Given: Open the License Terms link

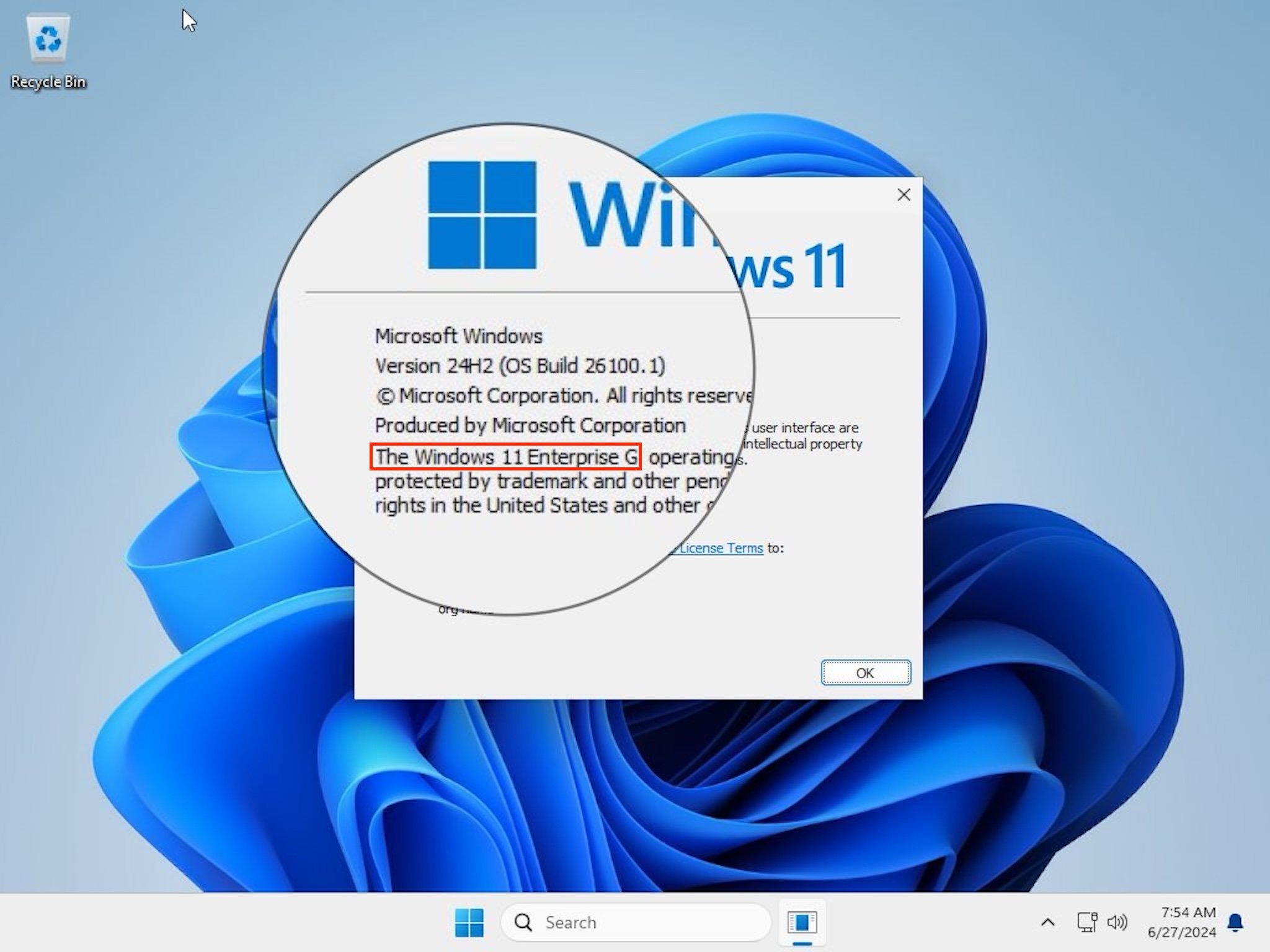Looking at the screenshot, I should 719,548.
